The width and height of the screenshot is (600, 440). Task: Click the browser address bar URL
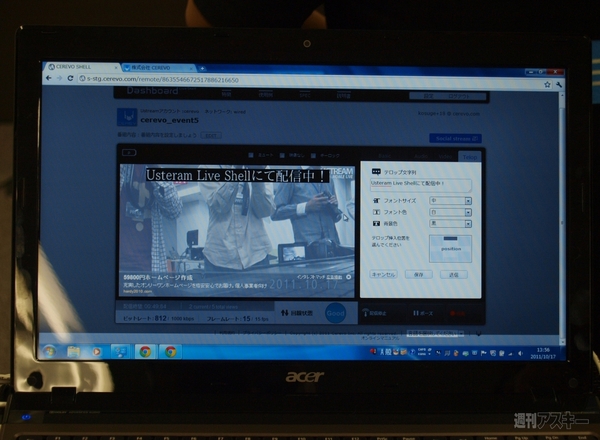click(162, 80)
